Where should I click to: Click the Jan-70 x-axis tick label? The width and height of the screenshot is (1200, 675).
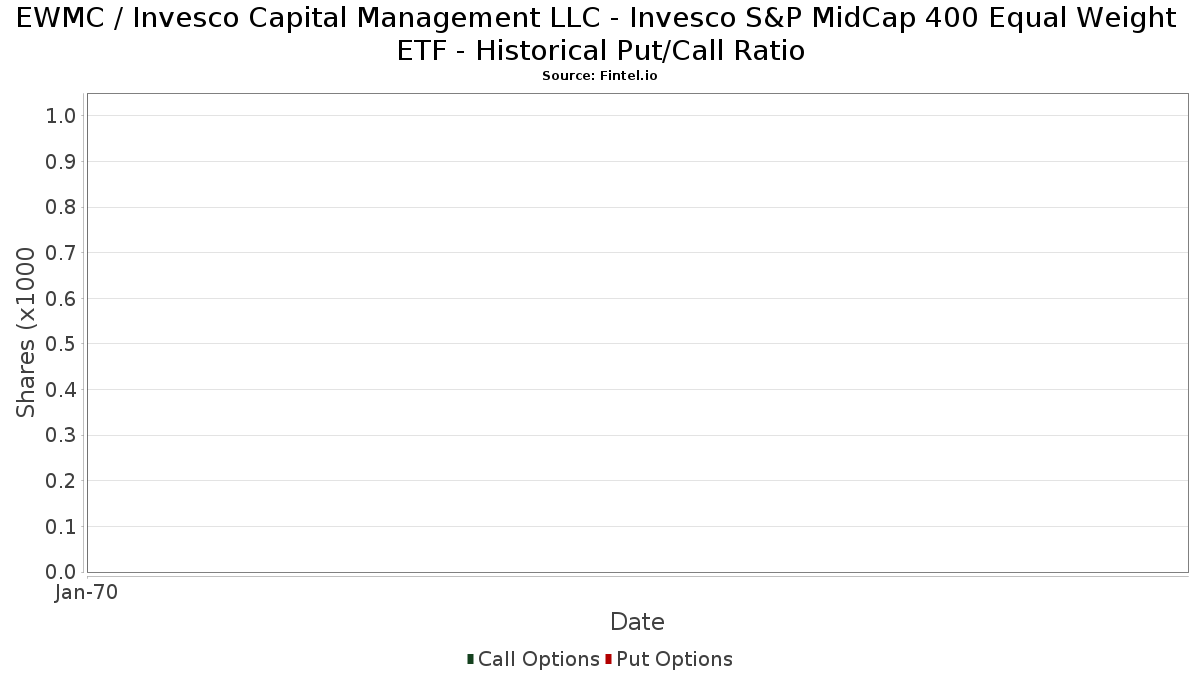click(87, 593)
